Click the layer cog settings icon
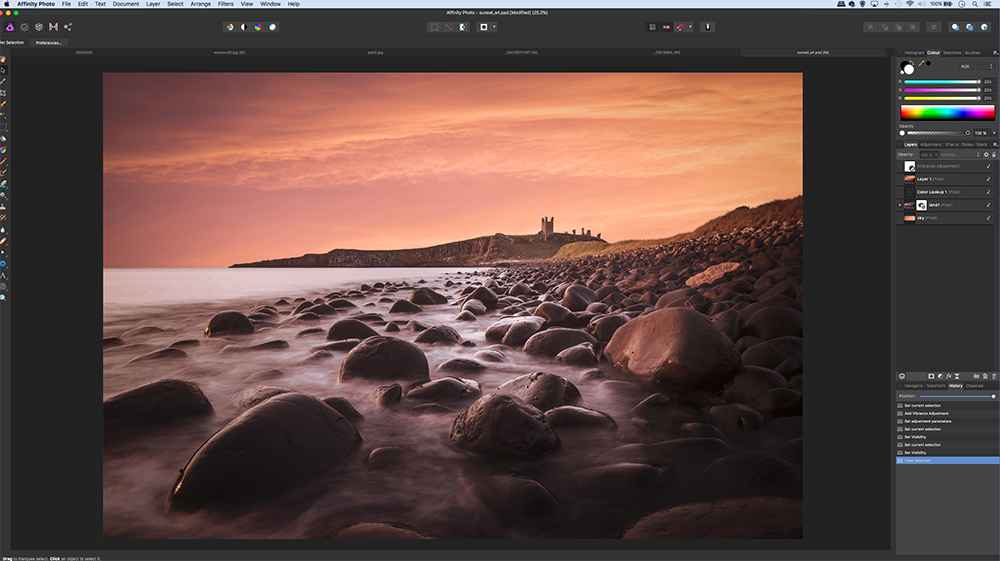The height and width of the screenshot is (561, 1000). tap(986, 154)
